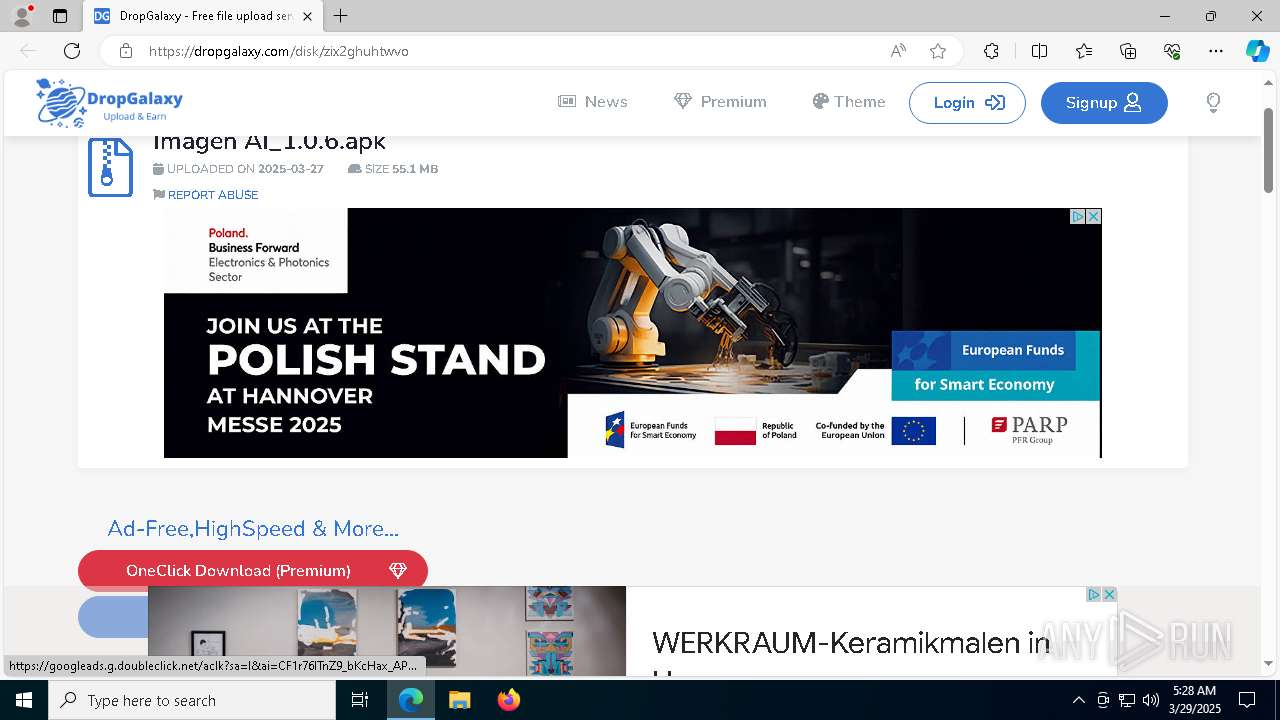1280x720 pixels.
Task: Open the tab actions menu icon
Action: tap(60, 16)
